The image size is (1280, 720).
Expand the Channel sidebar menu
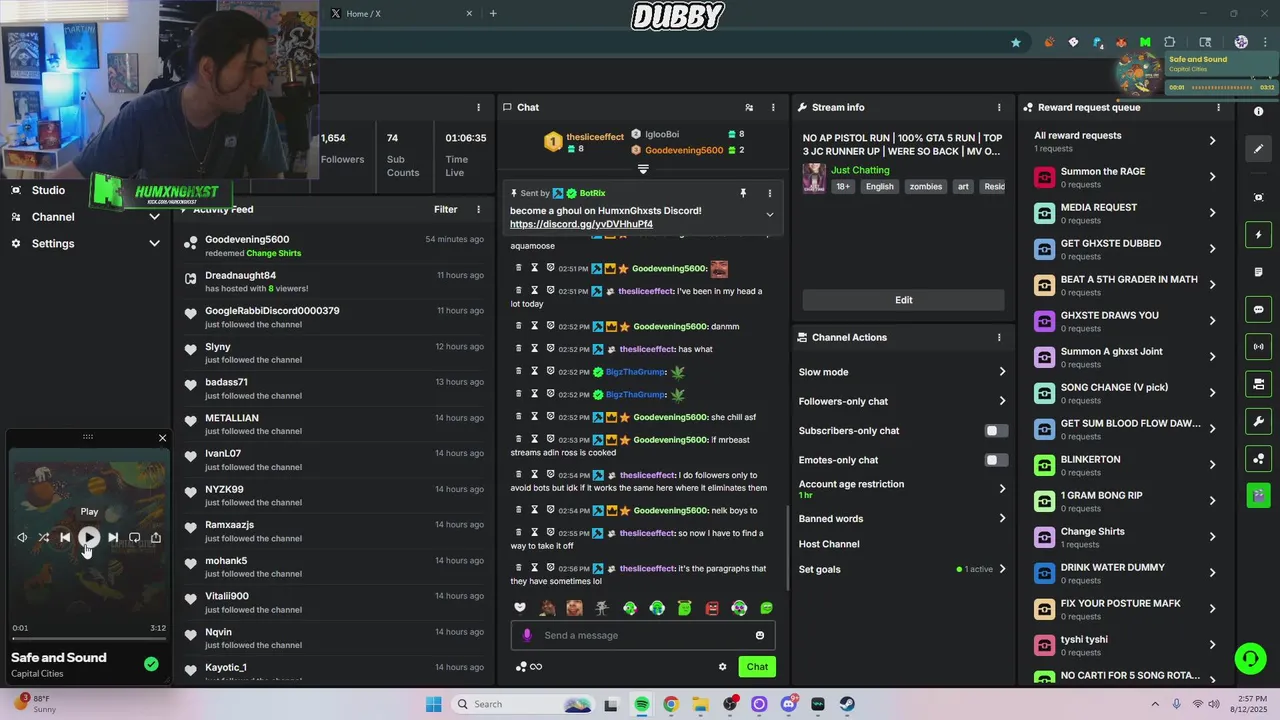85,217
